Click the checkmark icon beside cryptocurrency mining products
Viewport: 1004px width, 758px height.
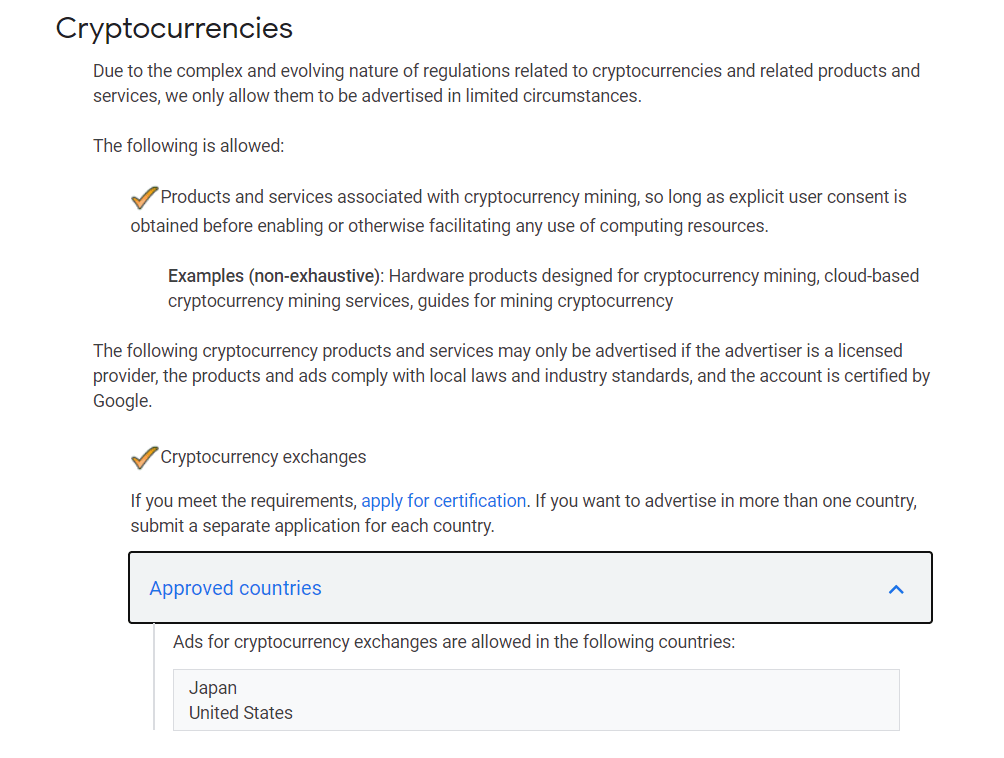[143, 197]
